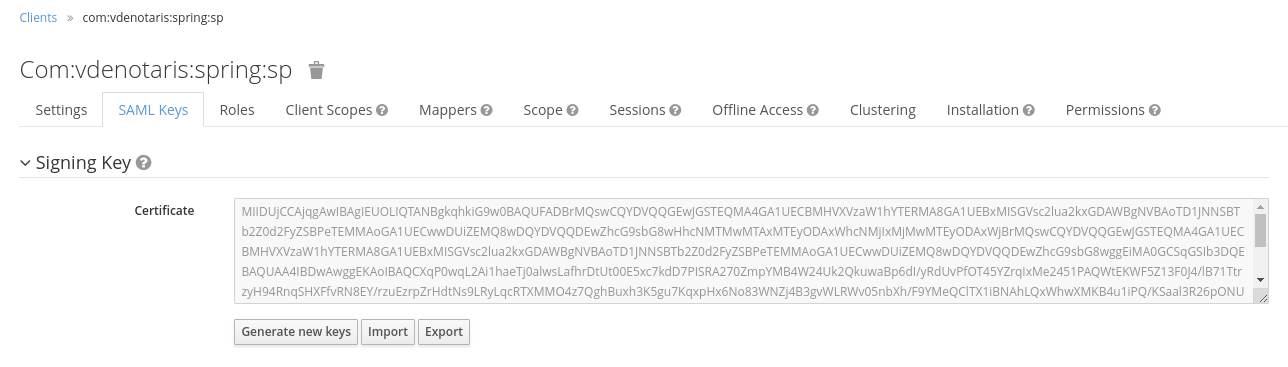Show help tooltip for Signing Key
Image resolution: width=1288 pixels, height=367 pixels.
pos(144,163)
